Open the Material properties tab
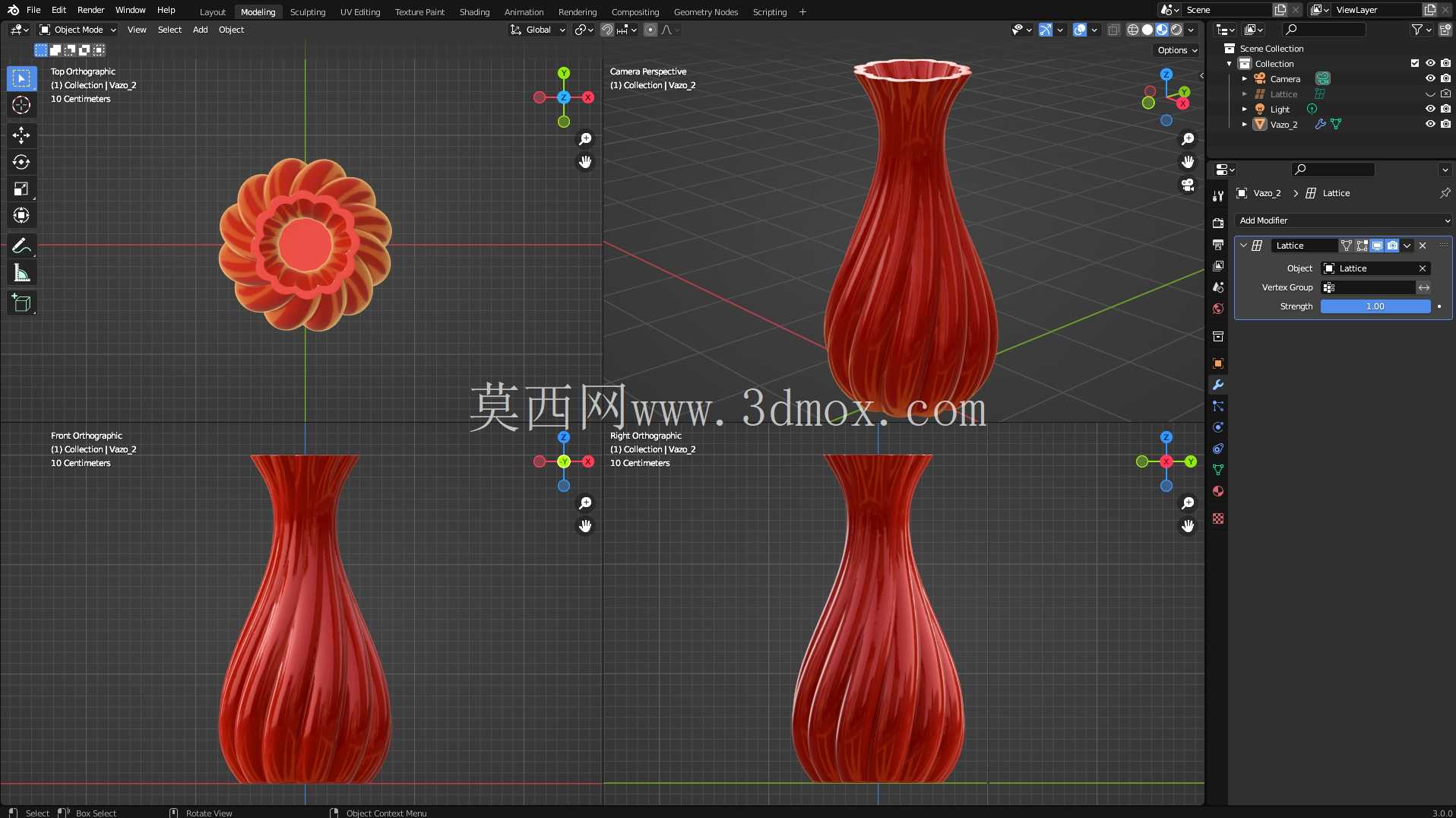Viewport: 1456px width, 818px height. point(1218,491)
